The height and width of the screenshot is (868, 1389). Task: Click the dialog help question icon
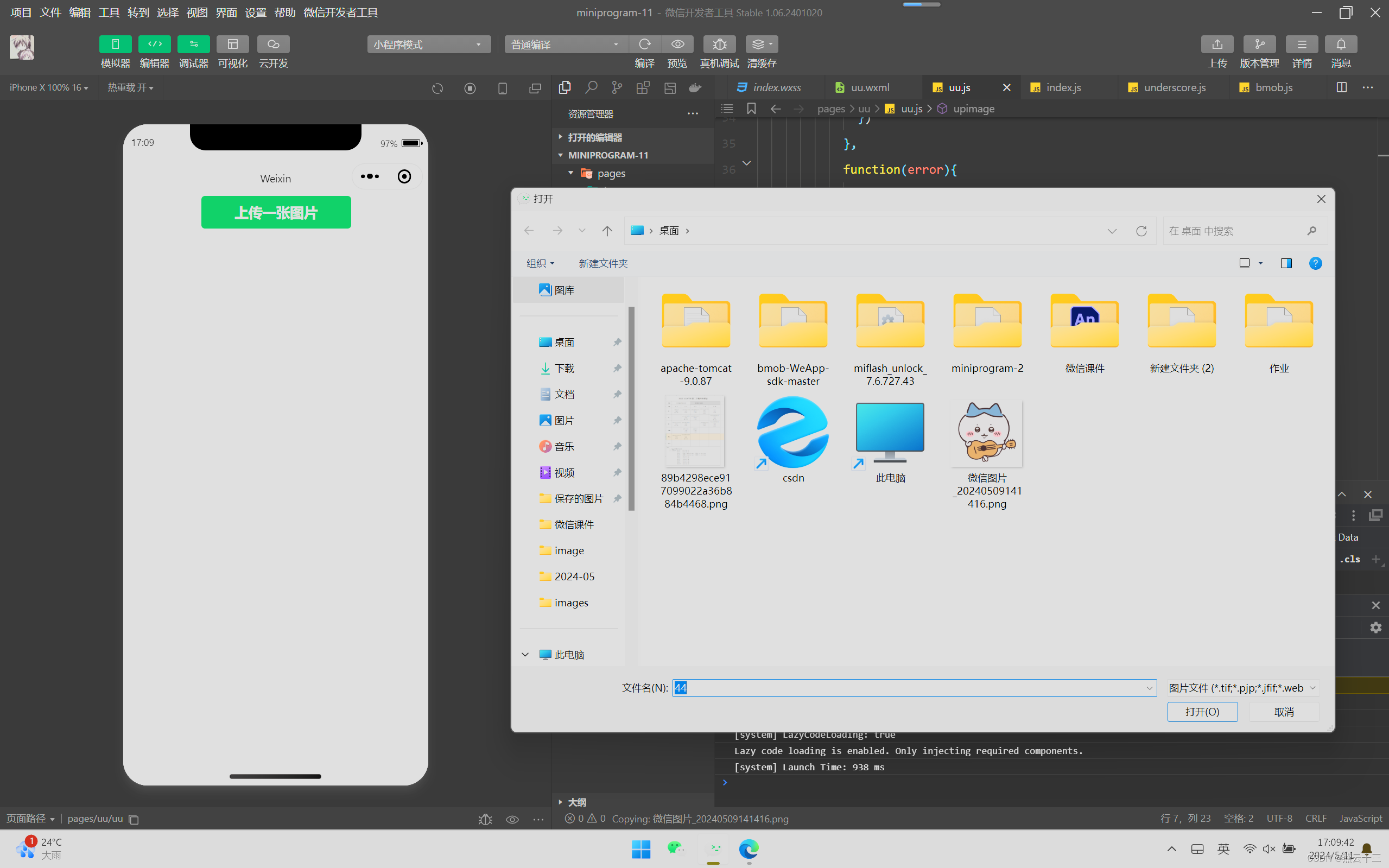point(1316,263)
